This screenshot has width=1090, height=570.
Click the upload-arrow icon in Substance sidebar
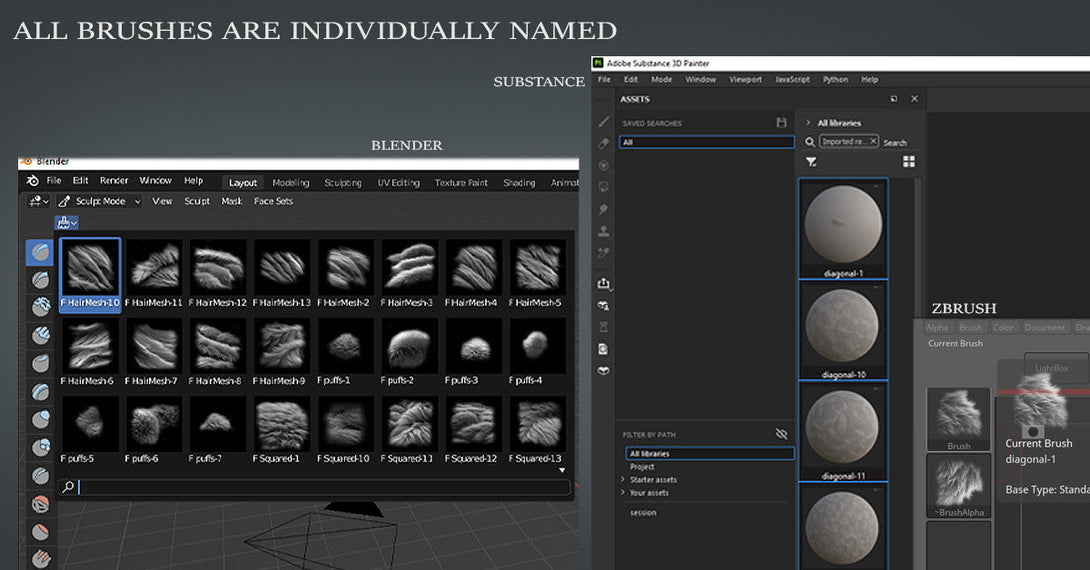click(x=603, y=283)
